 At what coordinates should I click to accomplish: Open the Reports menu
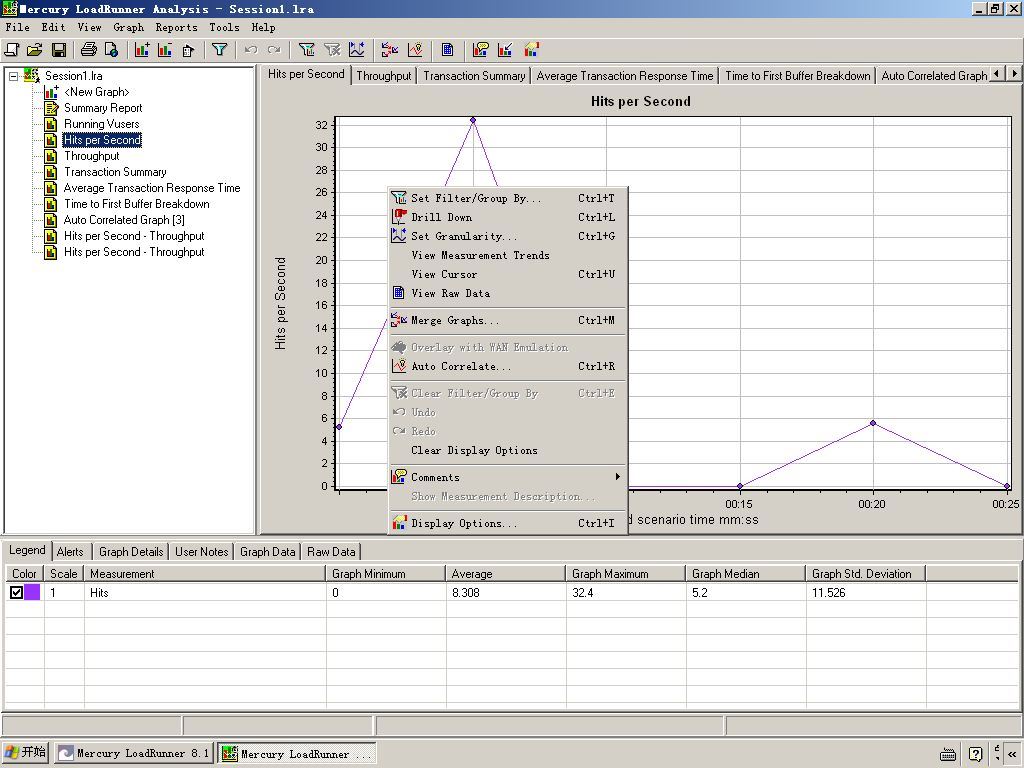[x=176, y=27]
